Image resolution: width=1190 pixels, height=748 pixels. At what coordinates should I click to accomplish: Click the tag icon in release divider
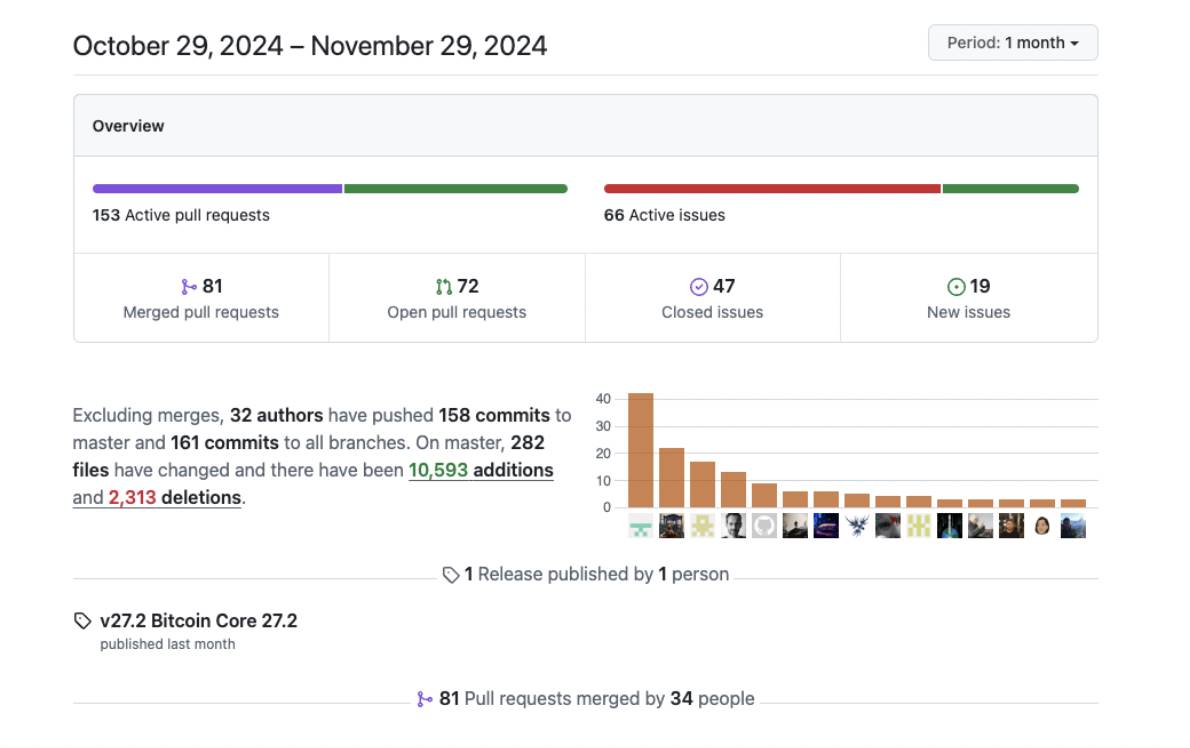[451, 575]
